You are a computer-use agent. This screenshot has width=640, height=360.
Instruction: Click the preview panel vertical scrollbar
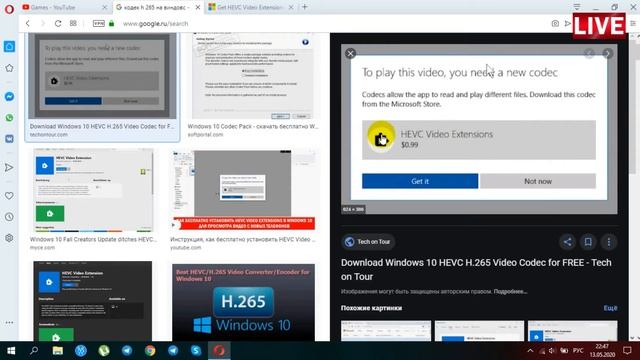[632, 106]
